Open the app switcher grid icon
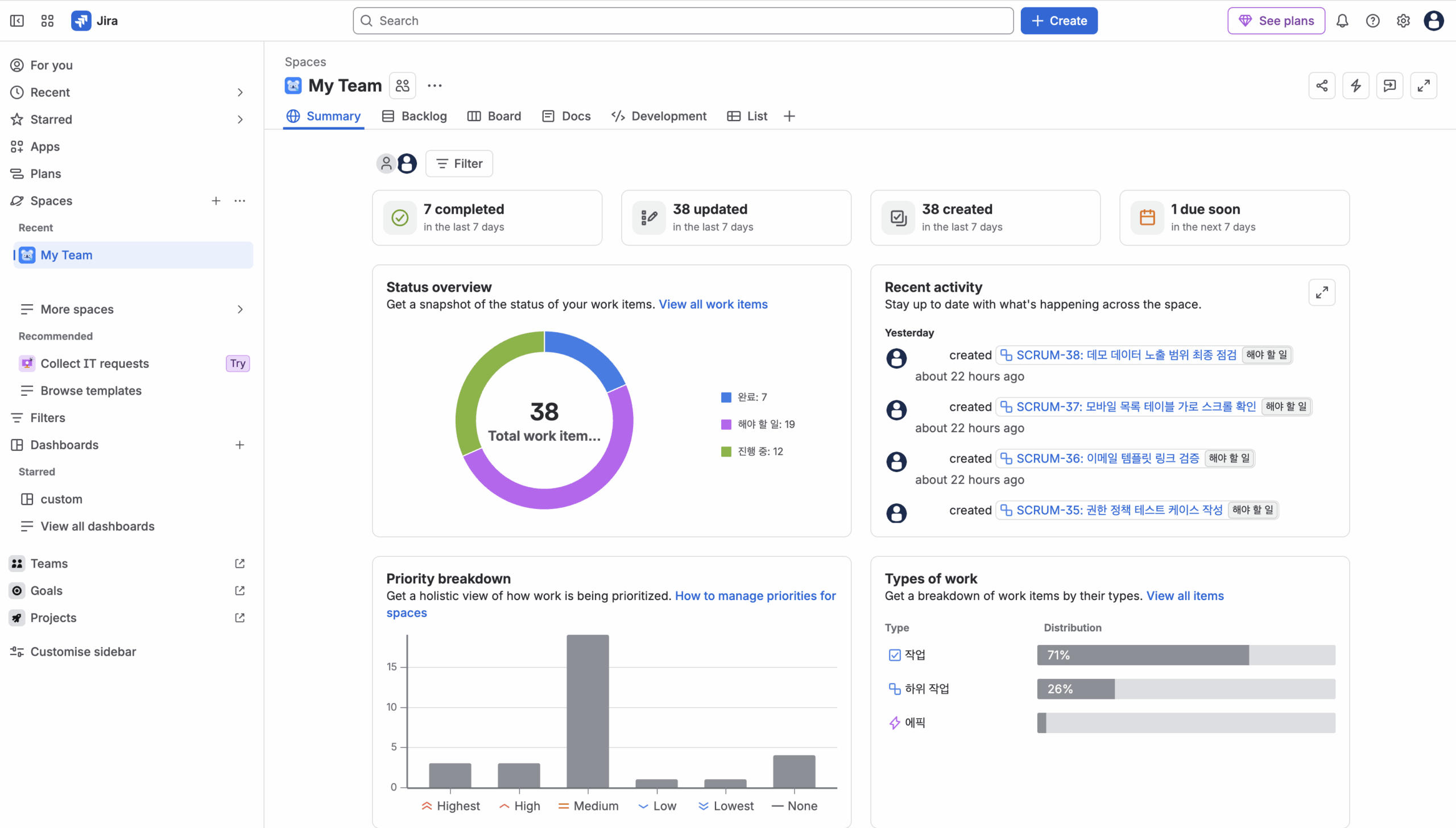 click(47, 21)
